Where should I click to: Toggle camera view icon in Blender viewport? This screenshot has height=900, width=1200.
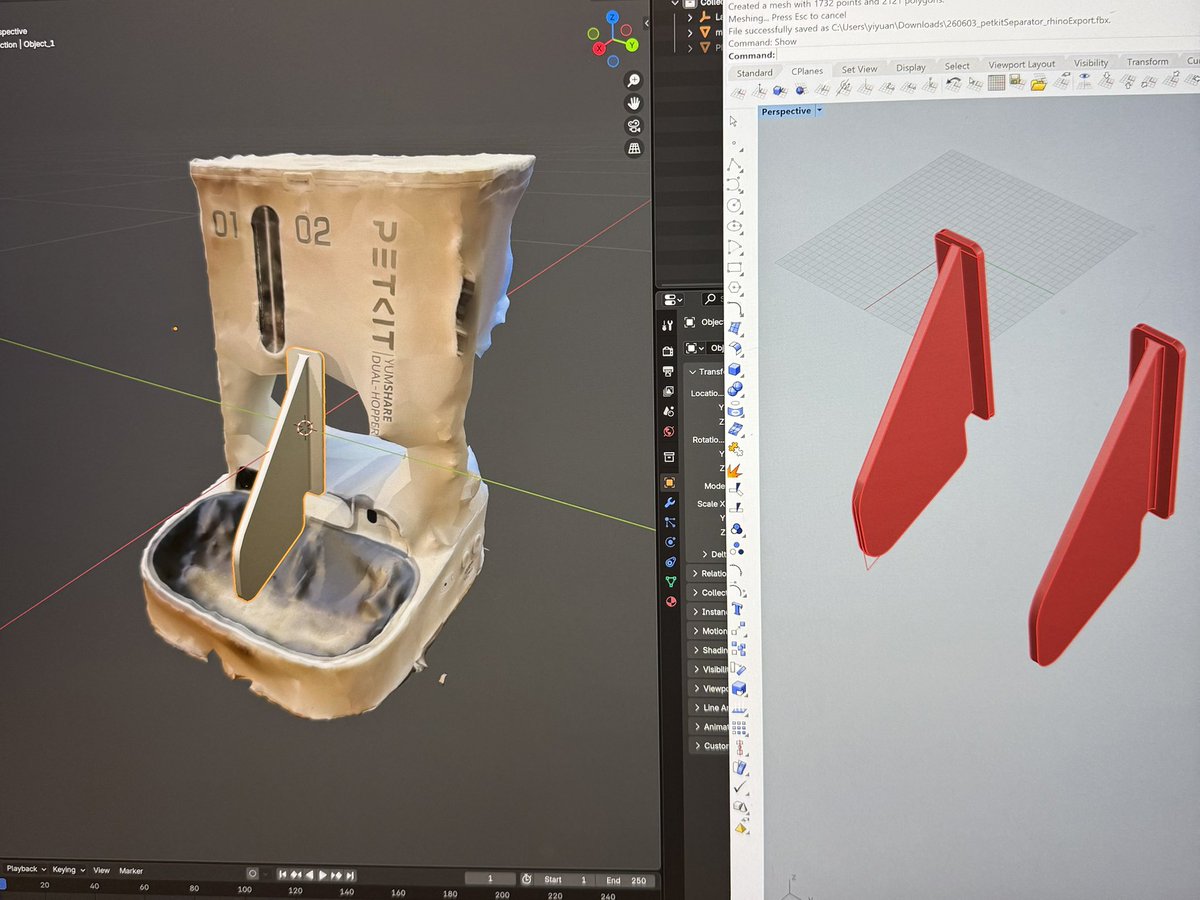[633, 126]
